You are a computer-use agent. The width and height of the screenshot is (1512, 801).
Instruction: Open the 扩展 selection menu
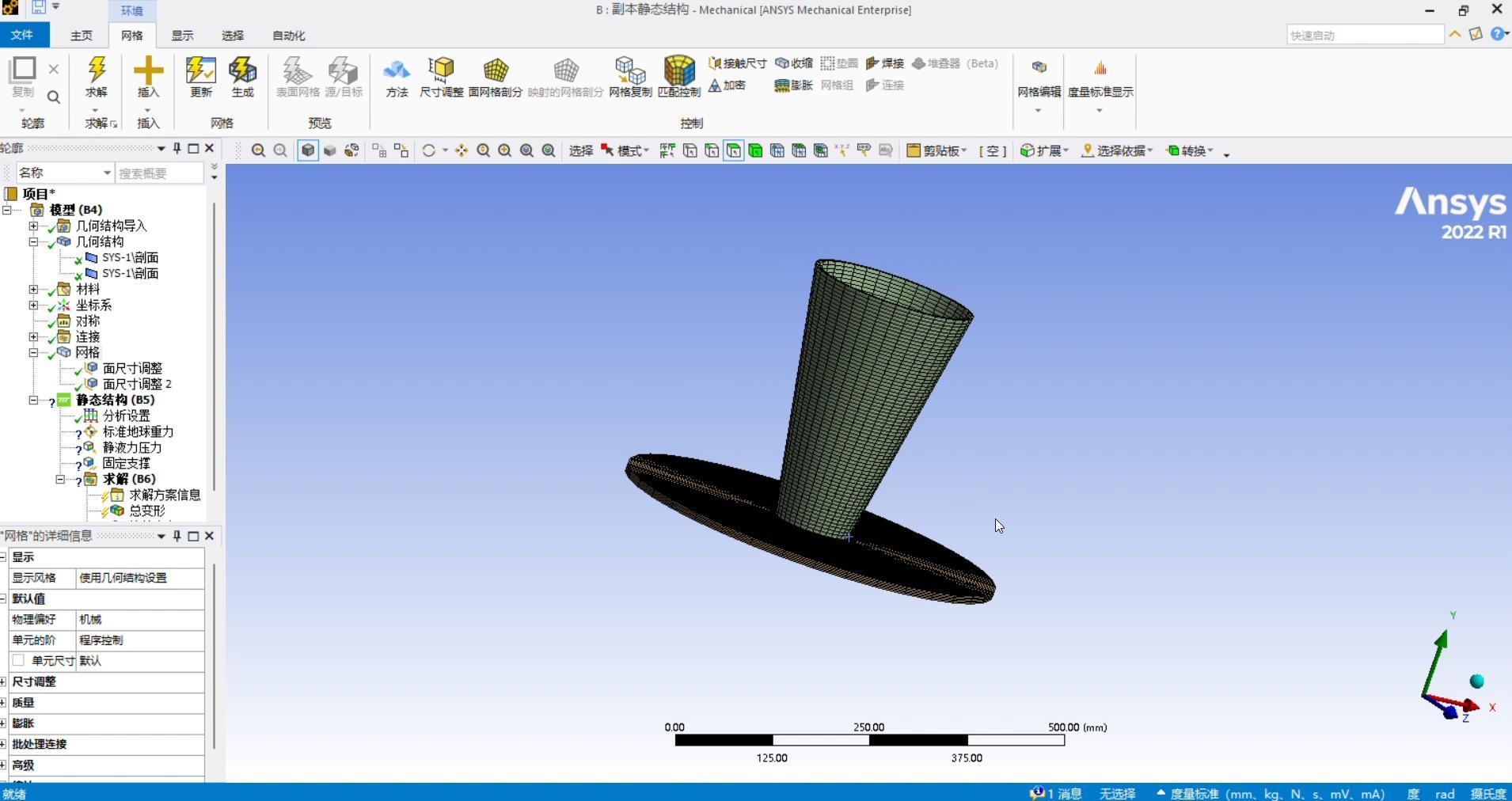click(1045, 150)
